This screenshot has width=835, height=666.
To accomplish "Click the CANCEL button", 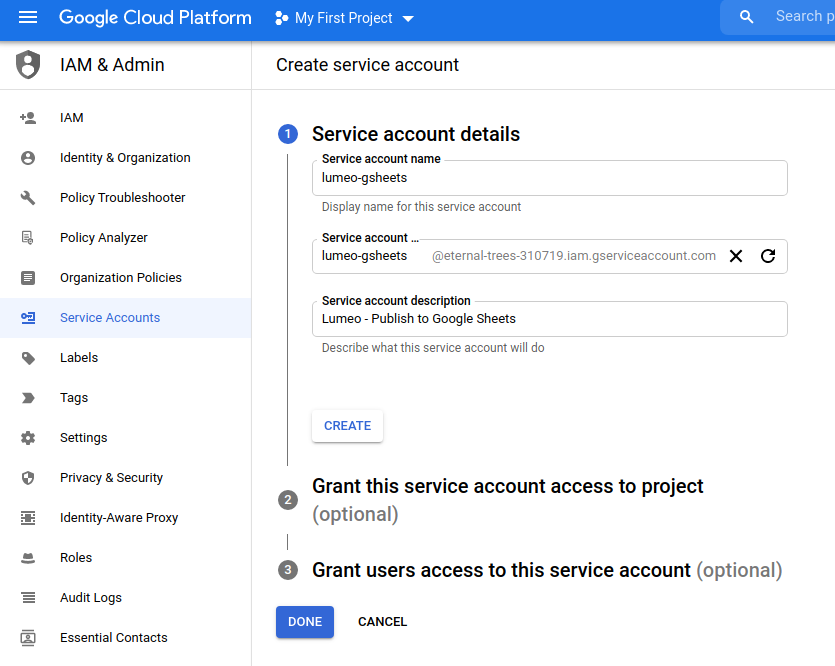I will pos(382,622).
